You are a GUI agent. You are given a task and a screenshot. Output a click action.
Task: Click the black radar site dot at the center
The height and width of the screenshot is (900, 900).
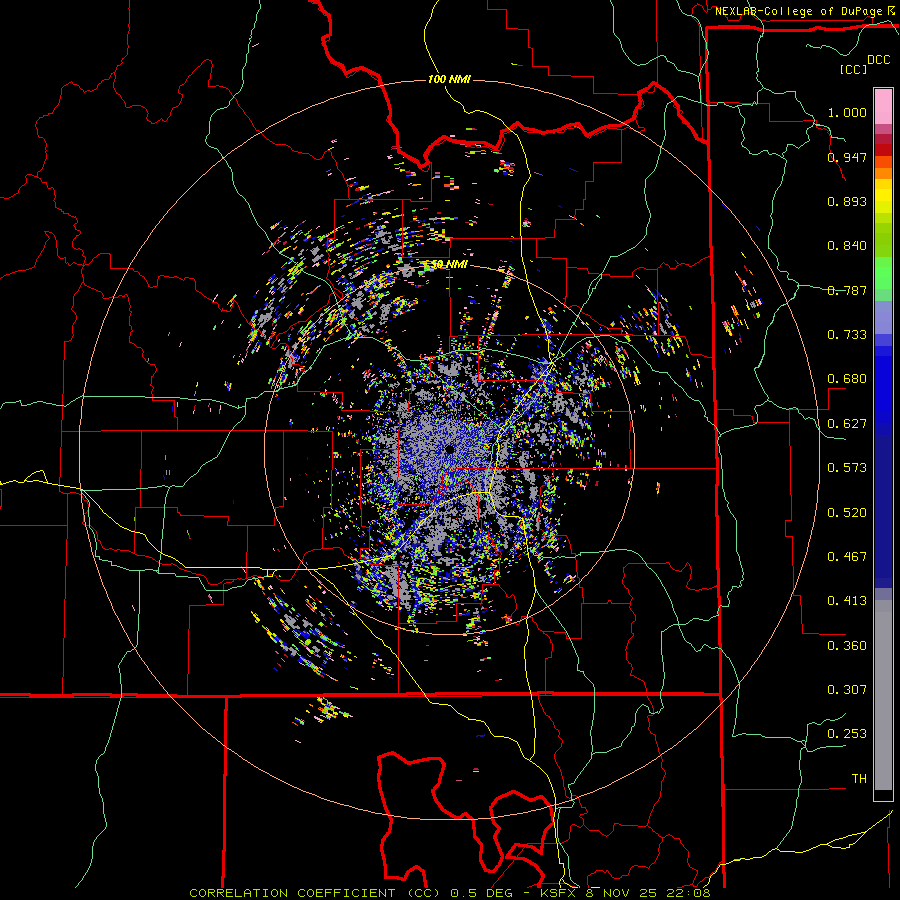point(449,449)
